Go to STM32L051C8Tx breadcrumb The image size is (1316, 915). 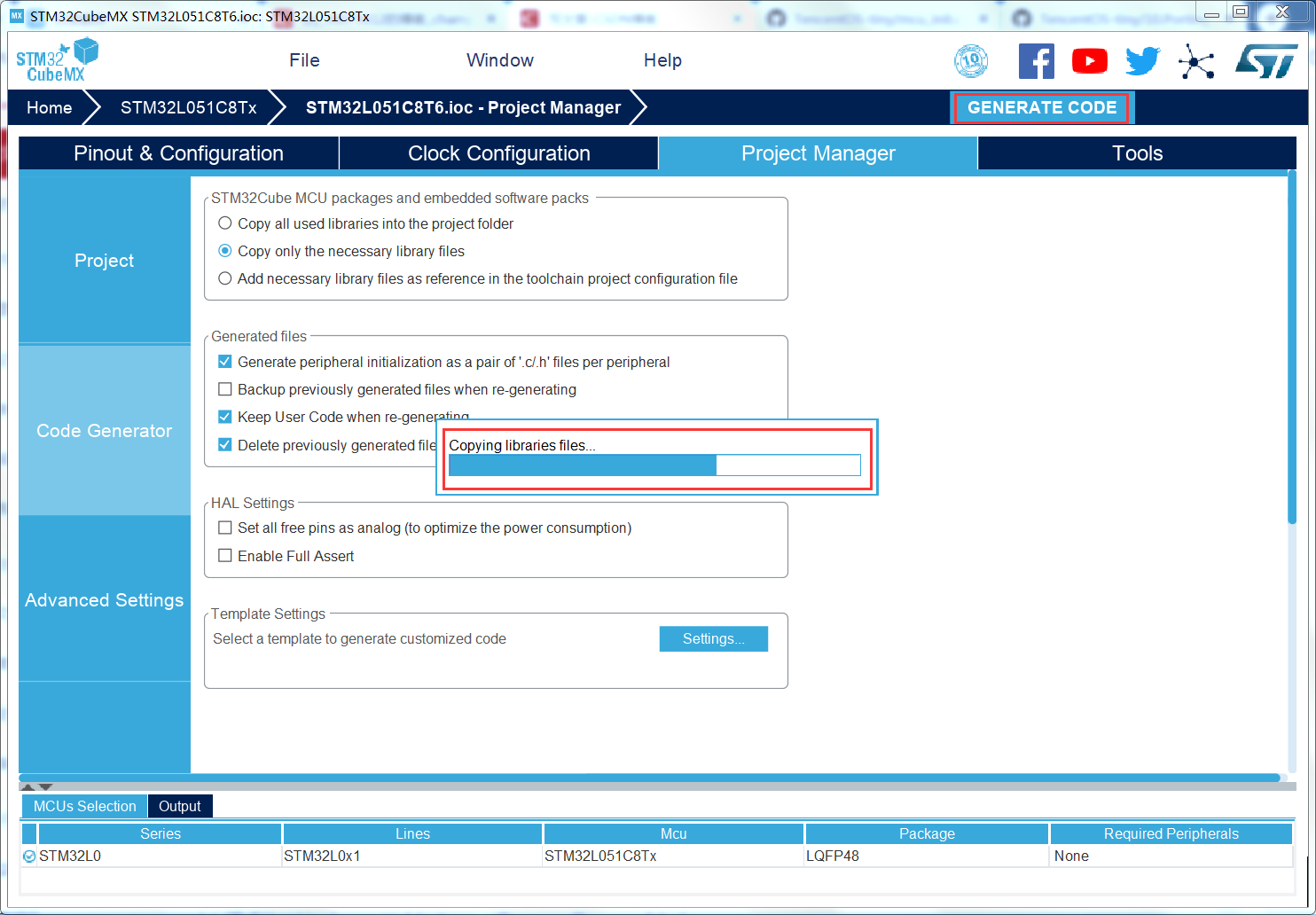pyautogui.click(x=189, y=107)
